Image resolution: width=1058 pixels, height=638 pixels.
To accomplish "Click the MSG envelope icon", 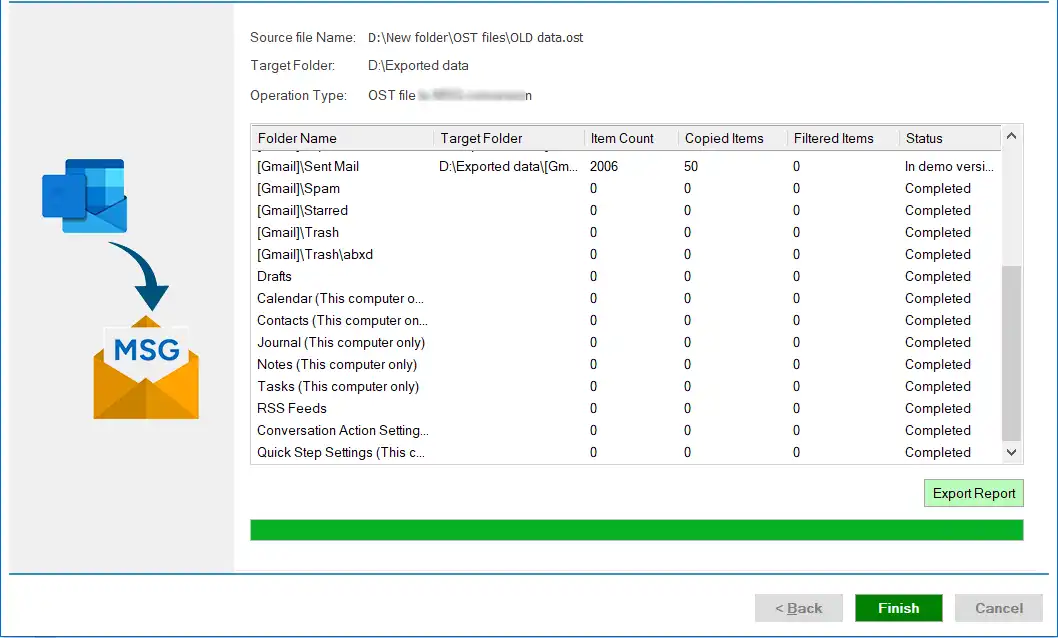I will [x=146, y=368].
